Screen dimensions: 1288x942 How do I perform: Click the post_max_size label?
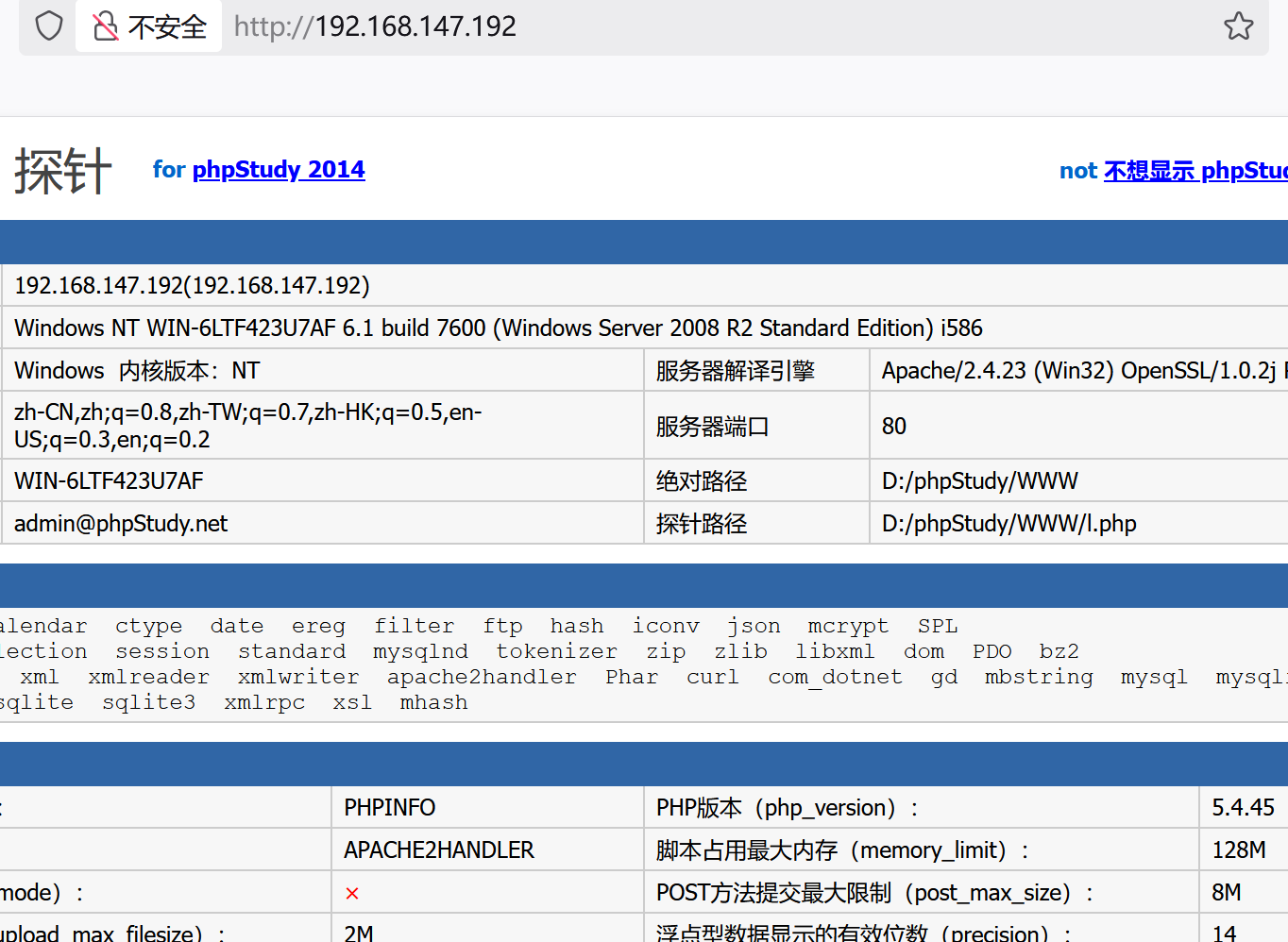875,893
